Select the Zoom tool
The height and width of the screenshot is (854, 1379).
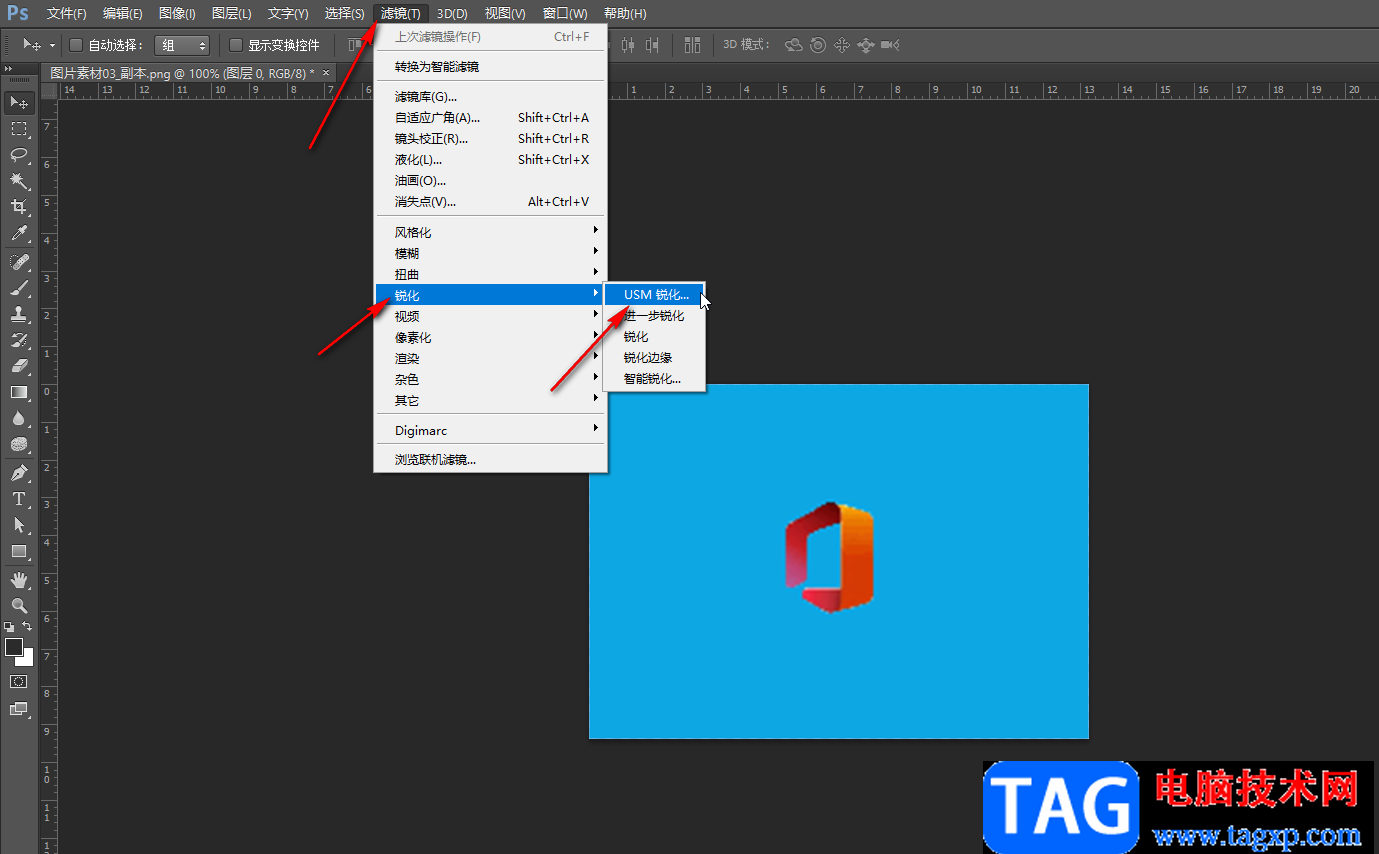tap(19, 606)
